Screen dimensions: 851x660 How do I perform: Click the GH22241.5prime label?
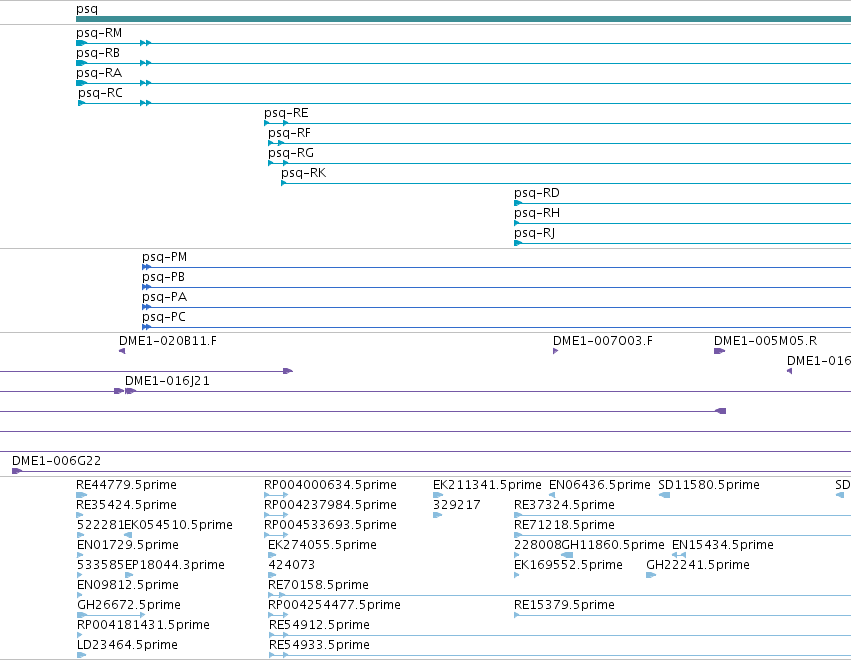[x=698, y=565]
